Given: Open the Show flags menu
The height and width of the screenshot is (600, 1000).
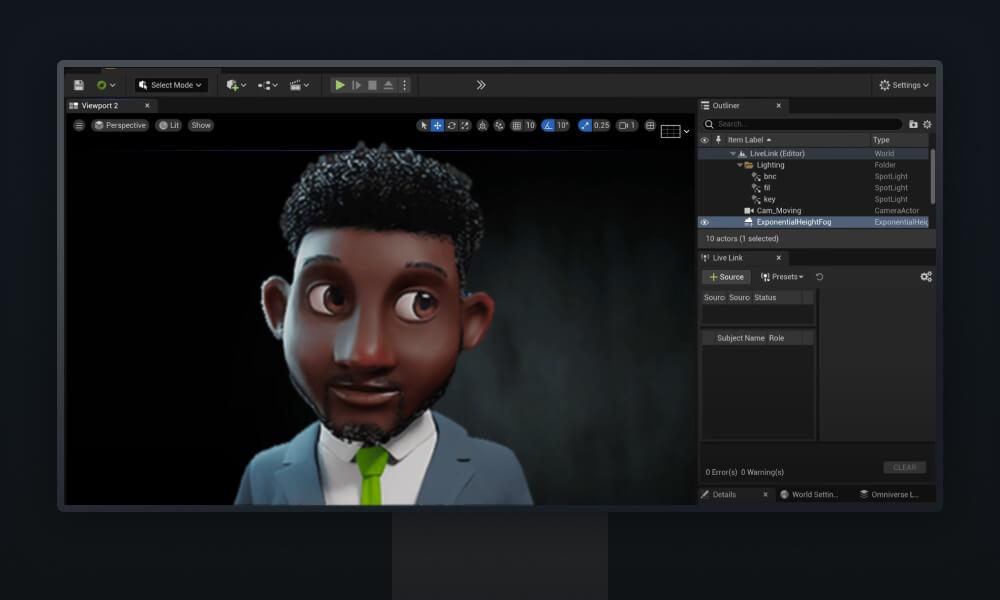Looking at the screenshot, I should (201, 126).
